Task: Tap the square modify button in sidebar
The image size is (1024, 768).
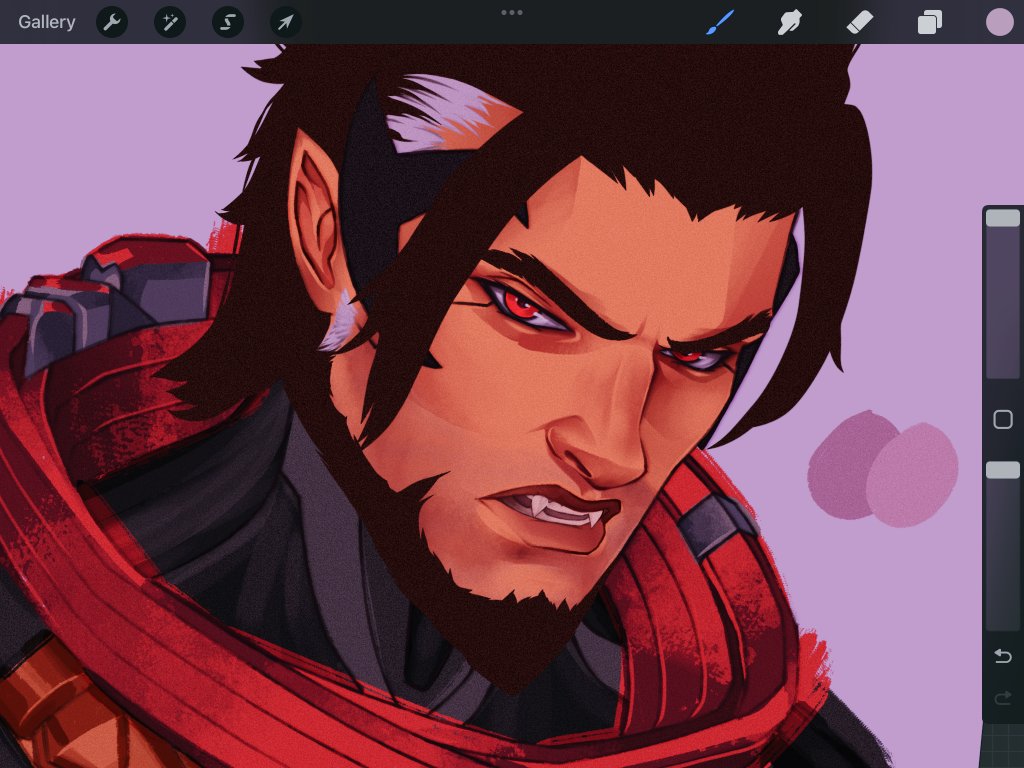Action: (1002, 419)
